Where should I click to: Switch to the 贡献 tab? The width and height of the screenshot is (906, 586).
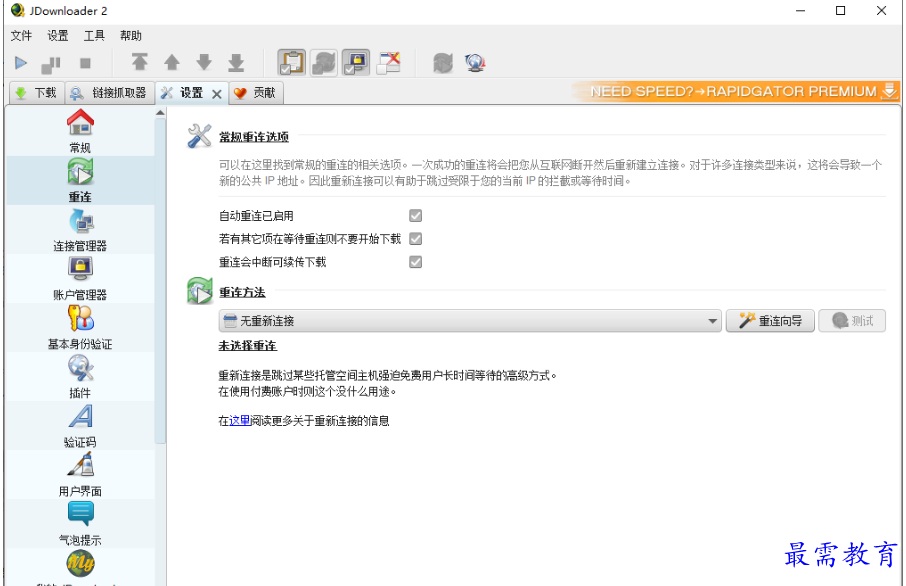pos(256,93)
